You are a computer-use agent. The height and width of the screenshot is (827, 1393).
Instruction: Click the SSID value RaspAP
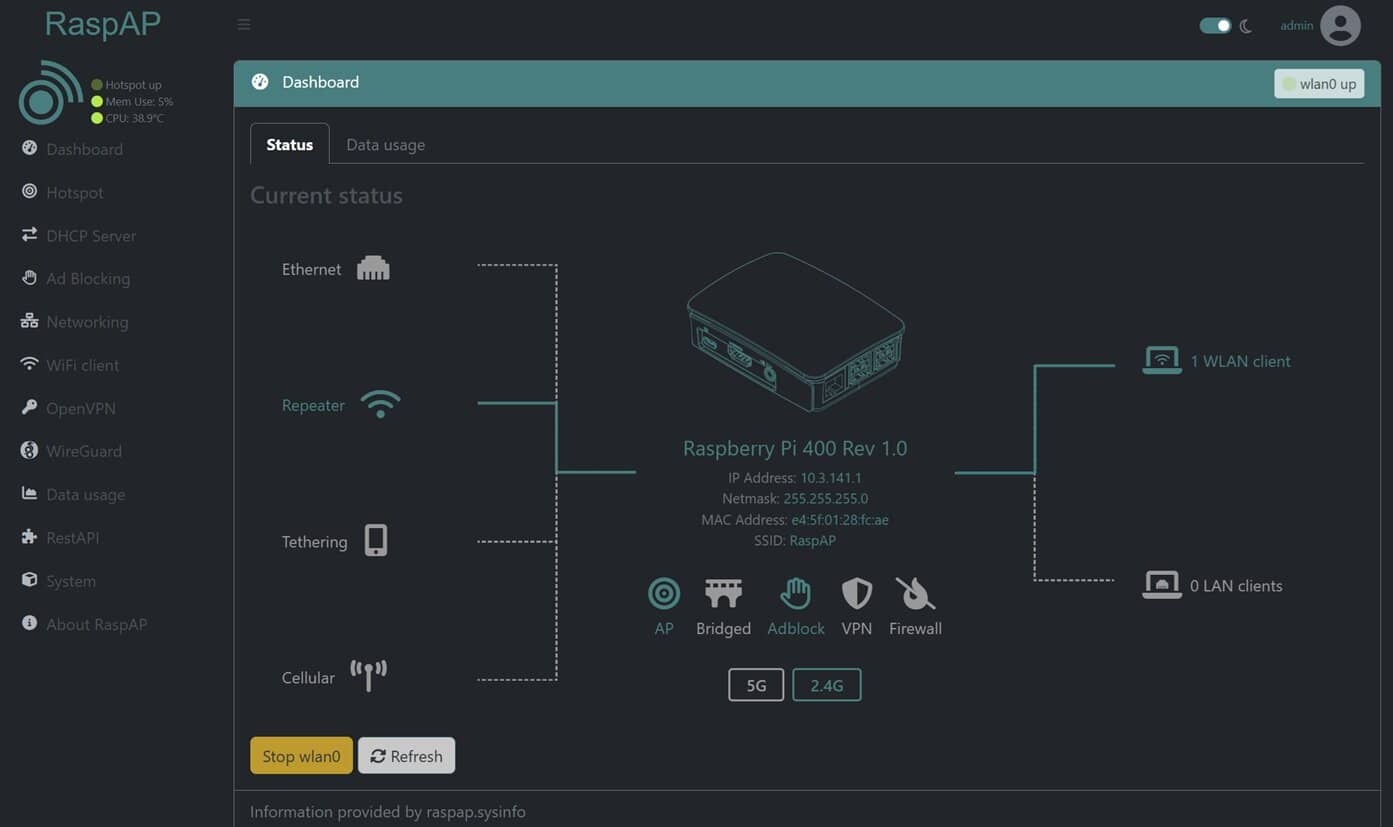point(812,541)
